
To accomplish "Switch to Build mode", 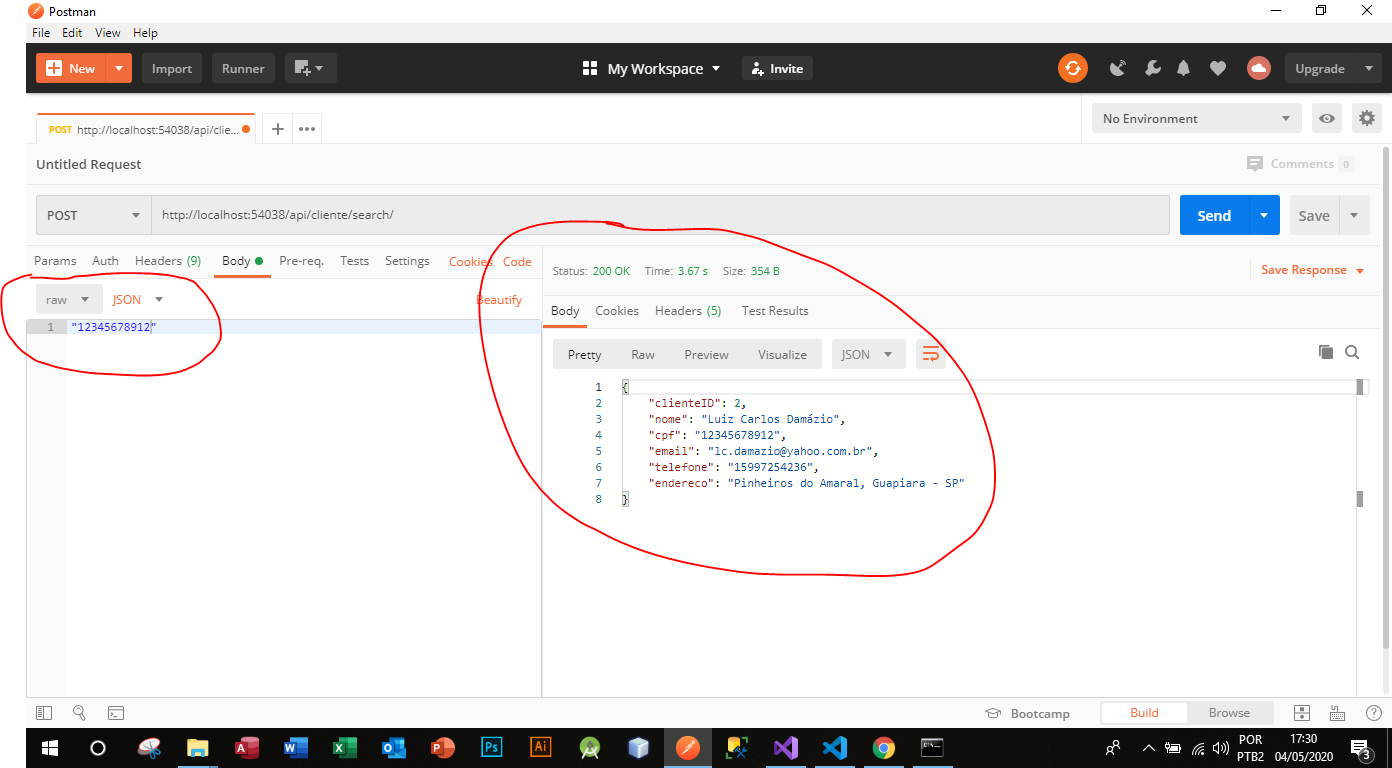I will pos(1144,713).
